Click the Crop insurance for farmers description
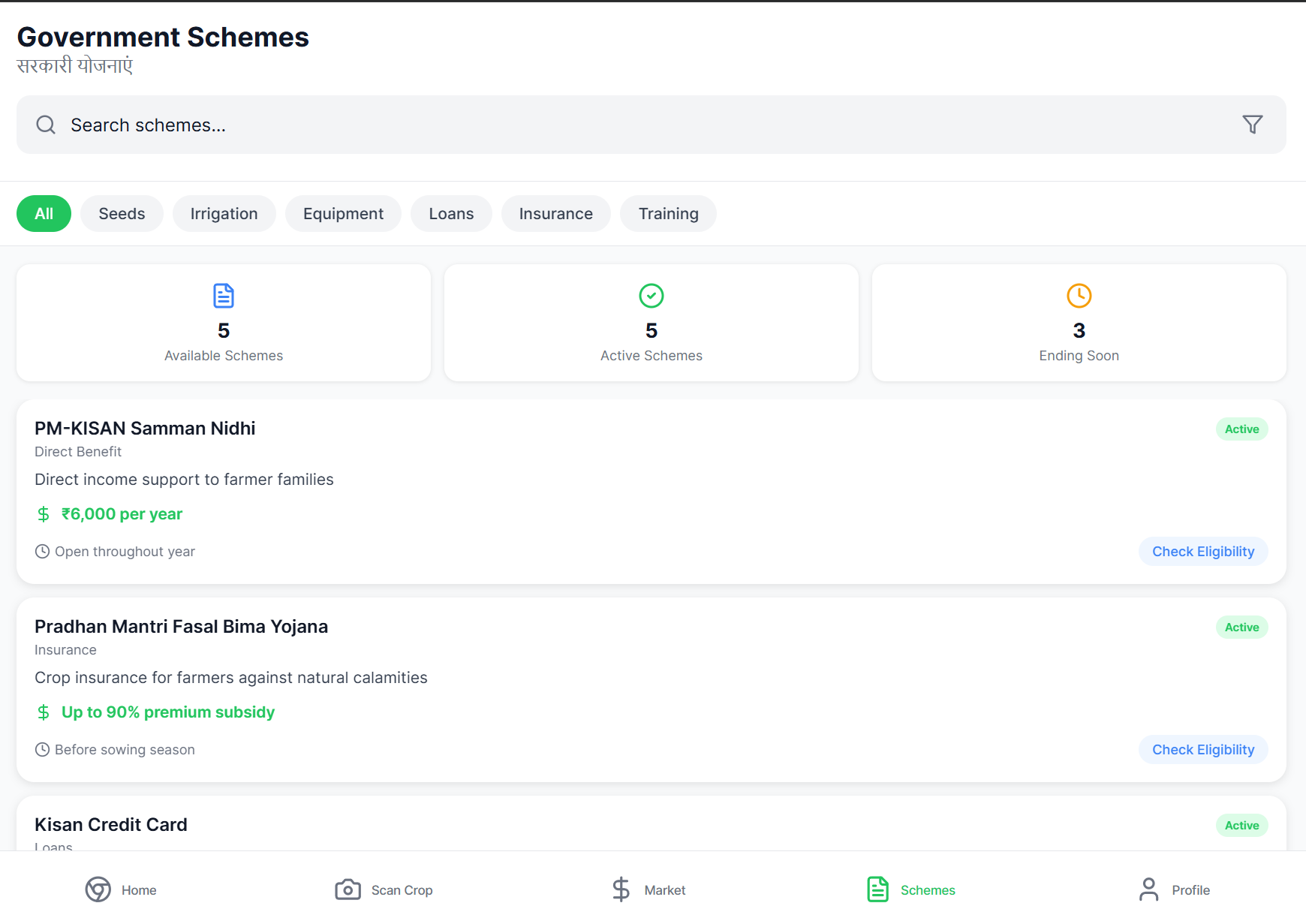The width and height of the screenshot is (1306, 924). (x=231, y=678)
